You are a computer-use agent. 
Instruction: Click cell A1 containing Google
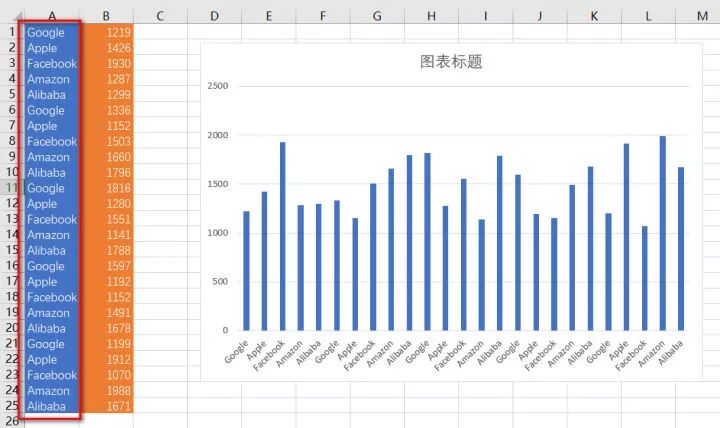pos(52,32)
